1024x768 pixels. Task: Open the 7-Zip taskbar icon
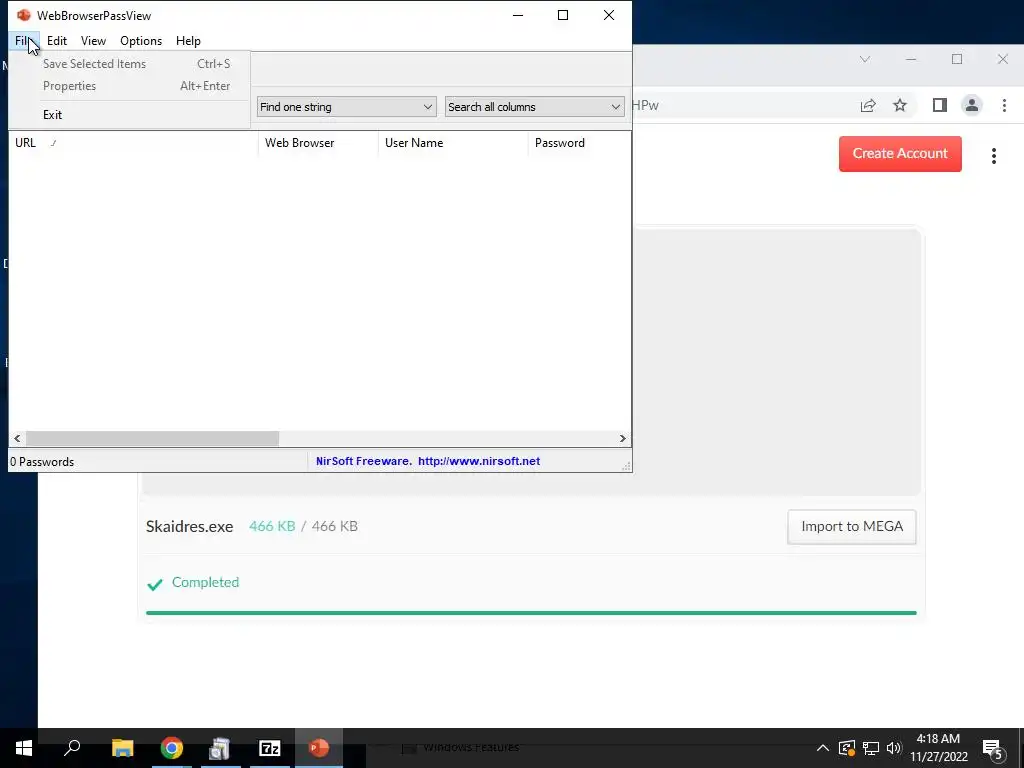tap(269, 748)
